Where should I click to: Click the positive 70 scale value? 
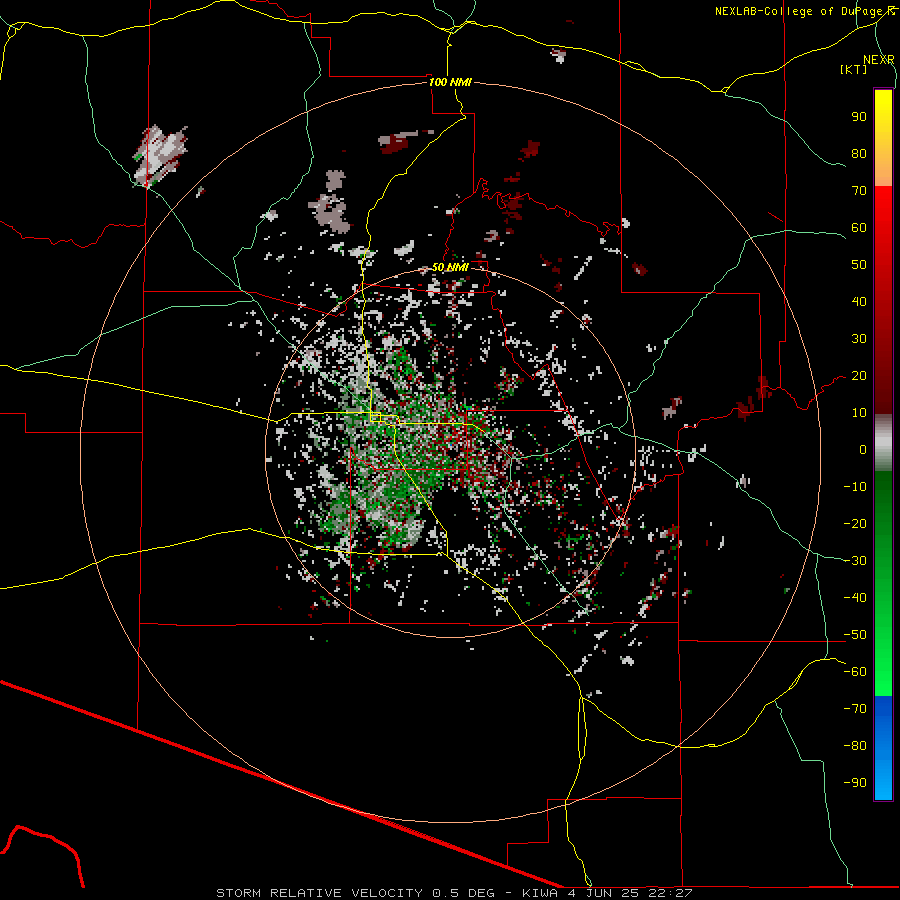859,191
